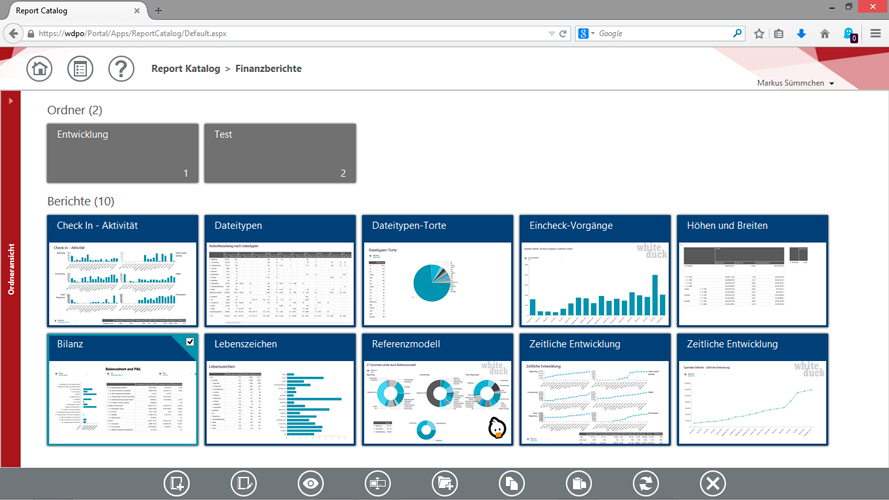Click the paste clipboard icon in bottom bar

click(x=578, y=483)
